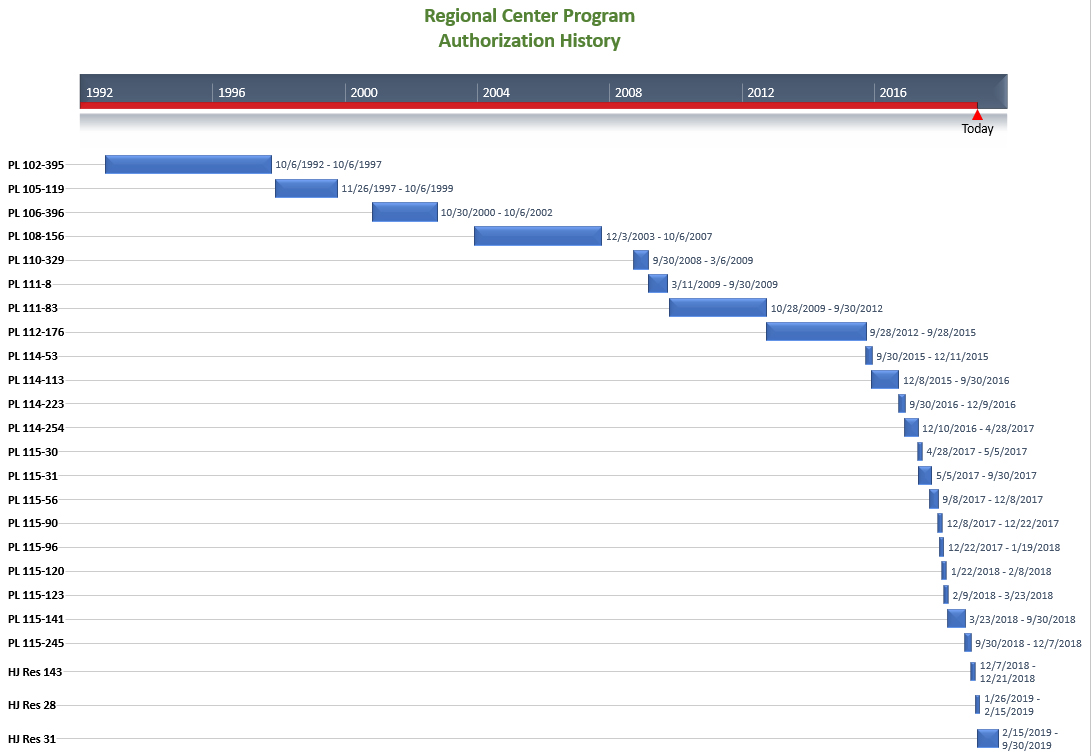Click the 2016 year label on timescale
This screenshot has width=1091, height=756.
coord(892,92)
